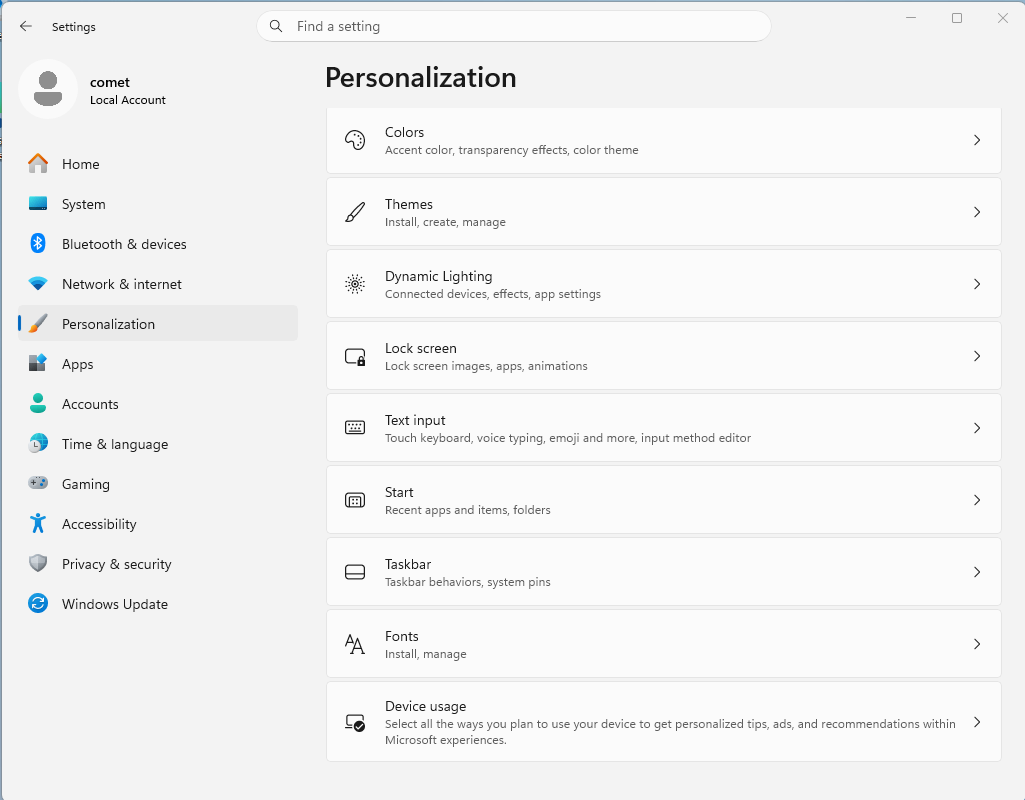1025x800 pixels.
Task: Click the search magnifier icon
Action: pyautogui.click(x=276, y=26)
